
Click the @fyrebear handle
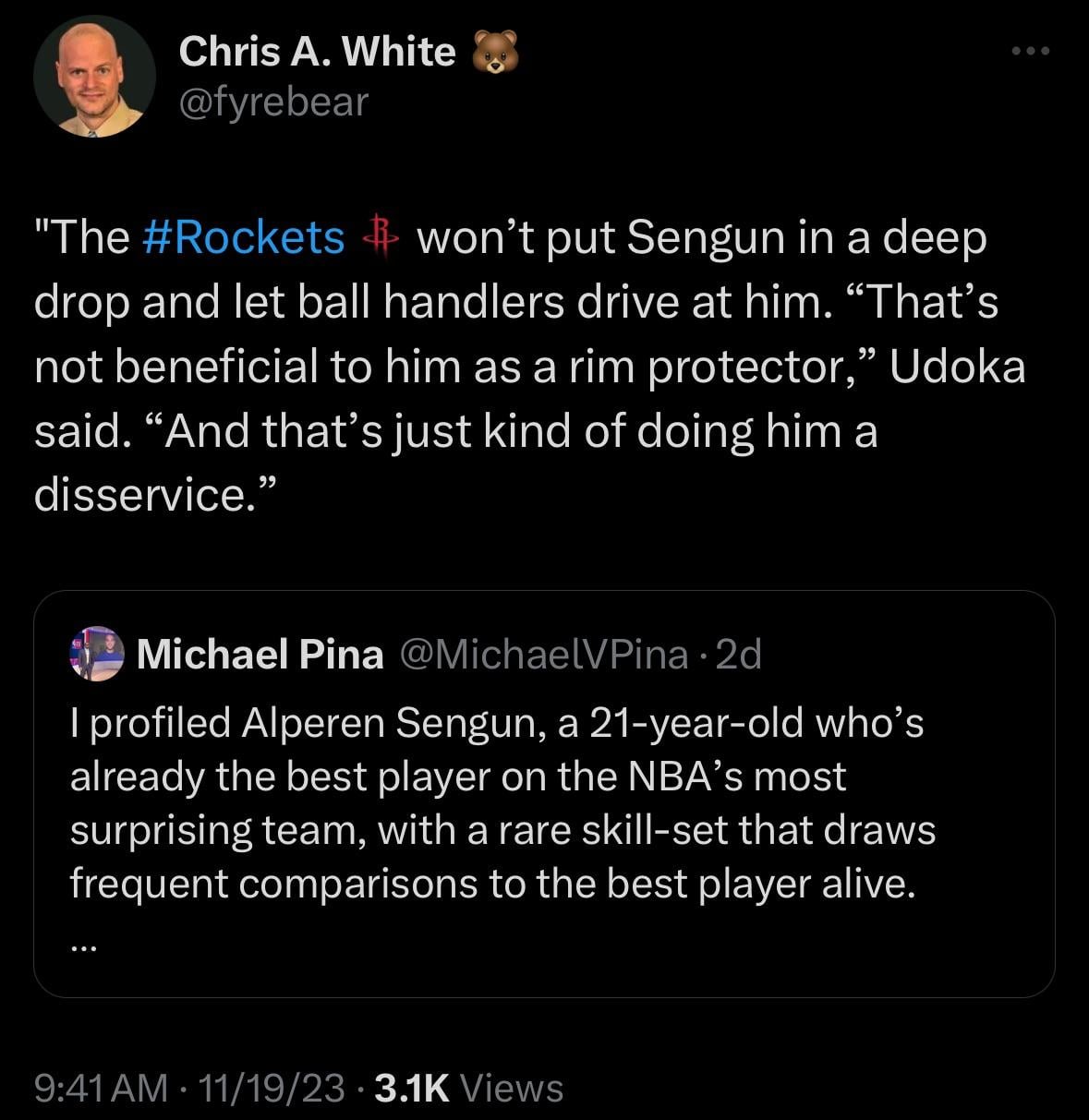272,102
